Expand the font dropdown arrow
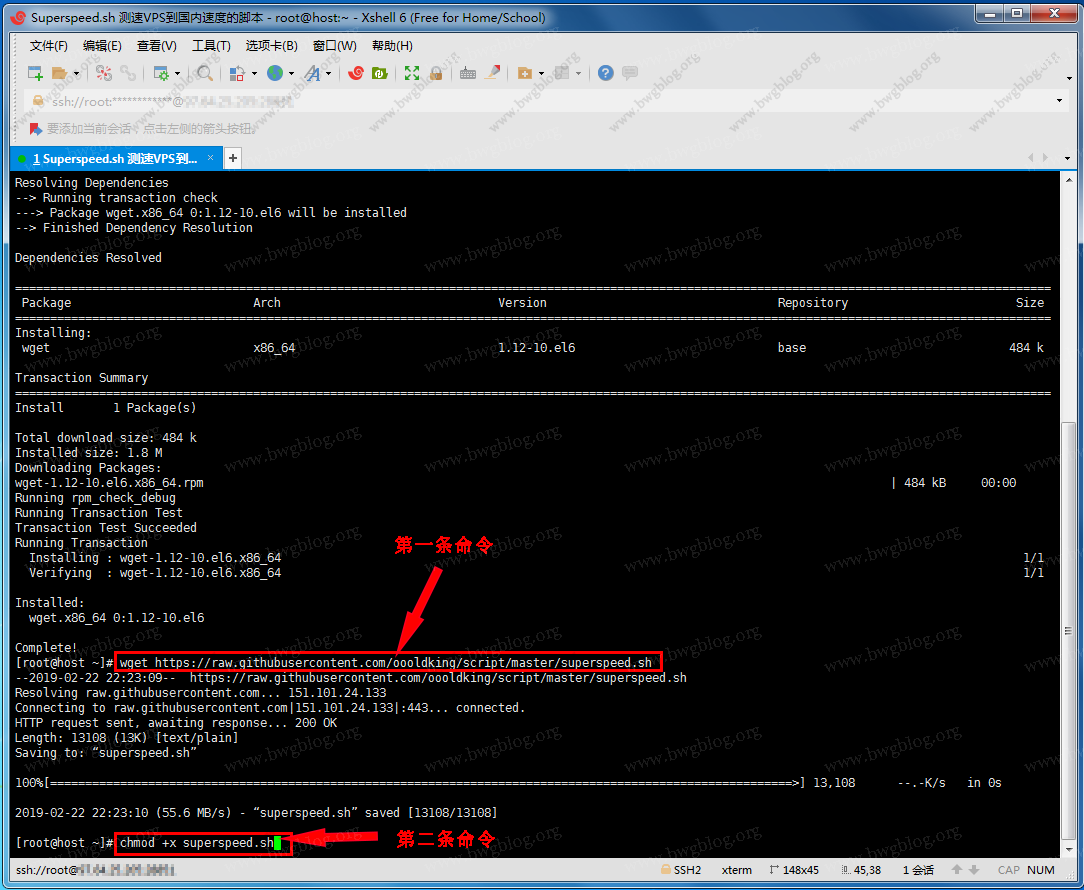This screenshot has width=1084, height=890. (328, 73)
